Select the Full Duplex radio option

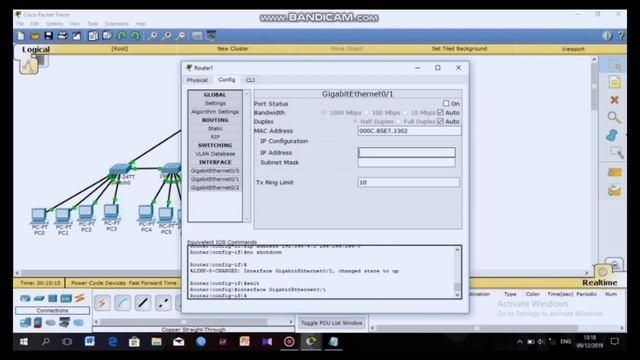pos(398,122)
